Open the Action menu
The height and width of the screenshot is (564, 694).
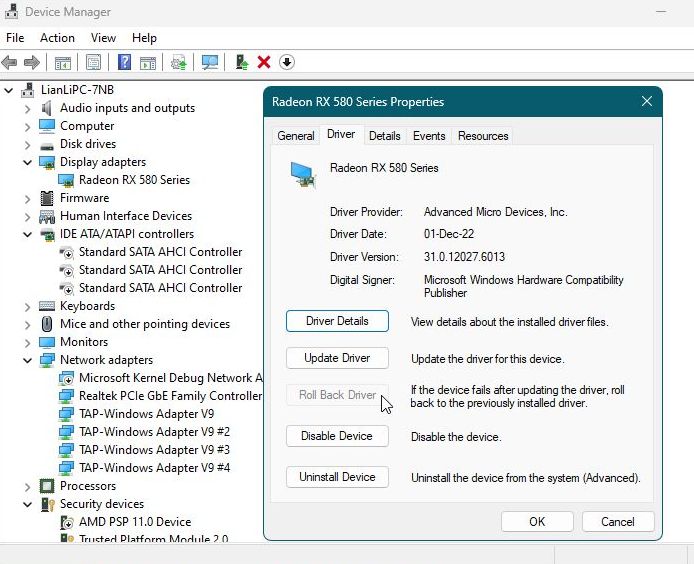click(57, 38)
